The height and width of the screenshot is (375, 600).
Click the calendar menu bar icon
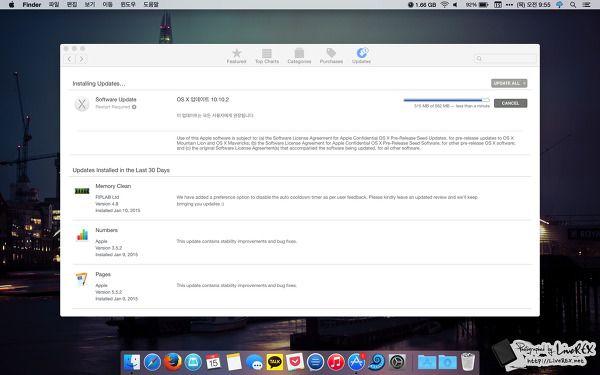pos(497,5)
